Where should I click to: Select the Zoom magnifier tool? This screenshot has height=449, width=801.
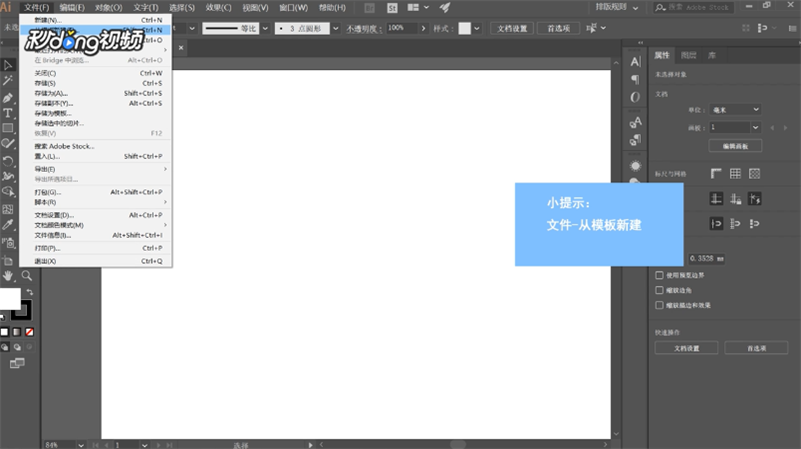[27, 276]
